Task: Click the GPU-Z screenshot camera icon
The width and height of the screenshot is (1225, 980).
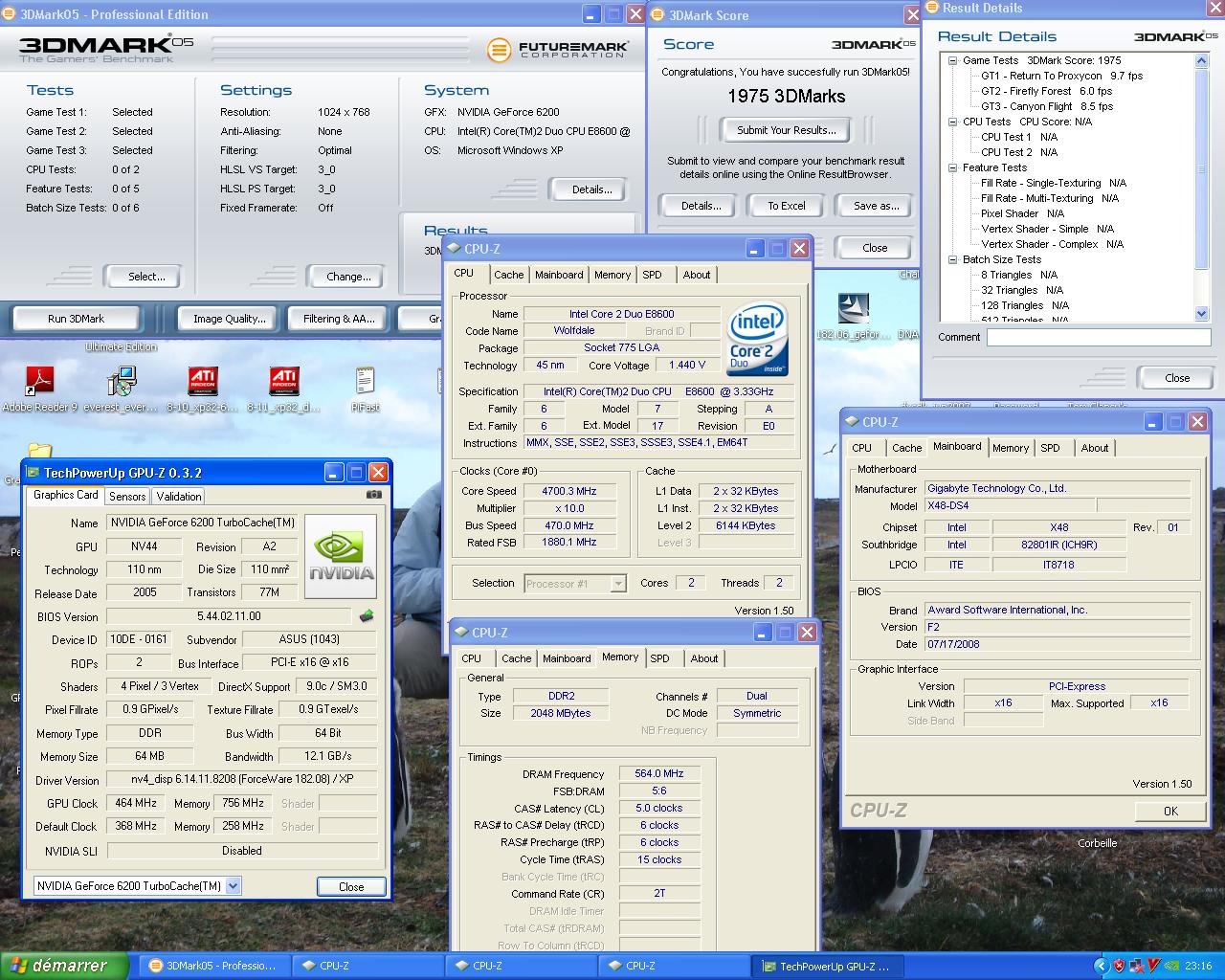Action: coord(374,495)
